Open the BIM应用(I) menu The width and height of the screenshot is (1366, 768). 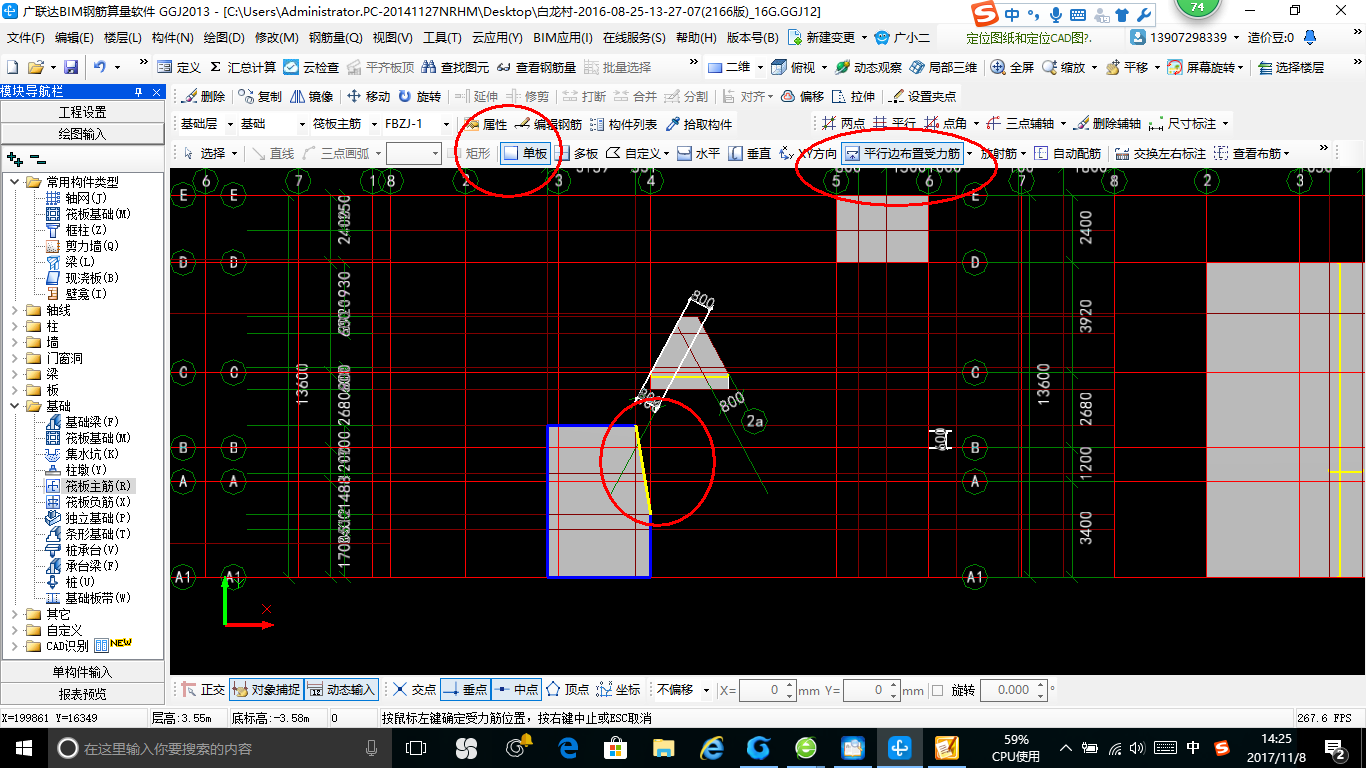point(562,37)
